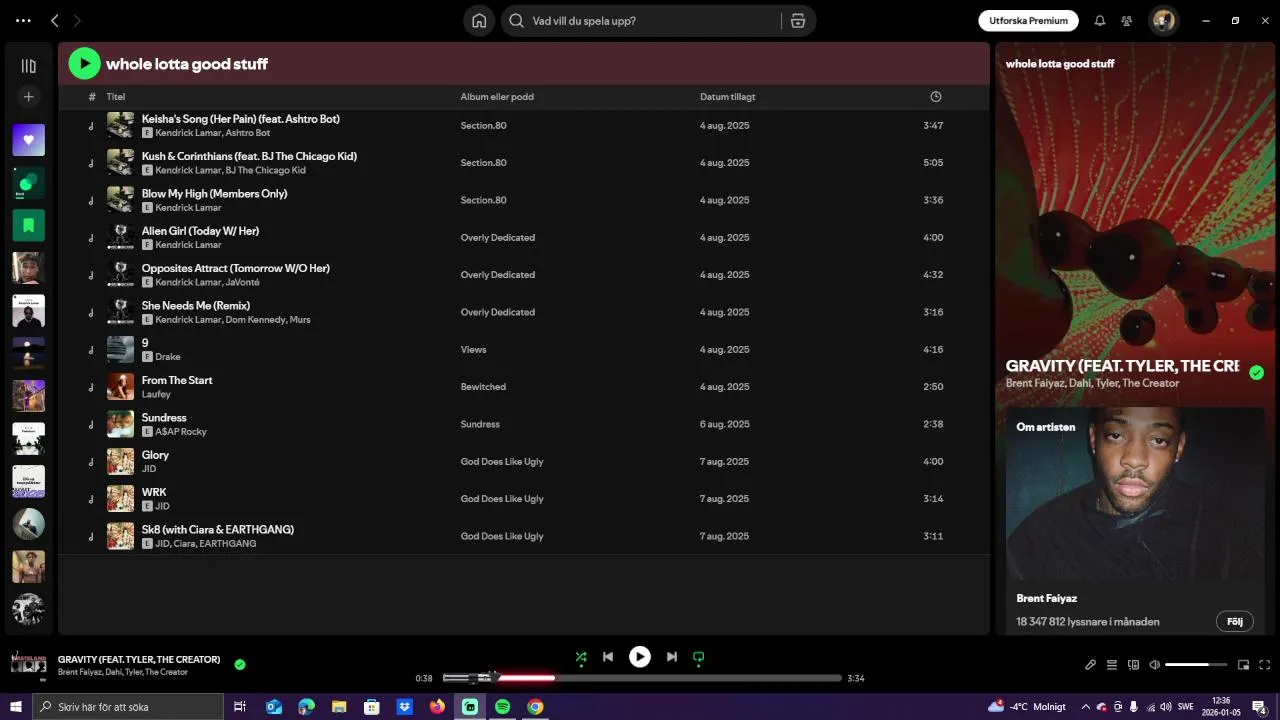Image resolution: width=1280 pixels, height=720 pixels.
Task: Open the miniplayer icon
Action: click(x=1243, y=665)
